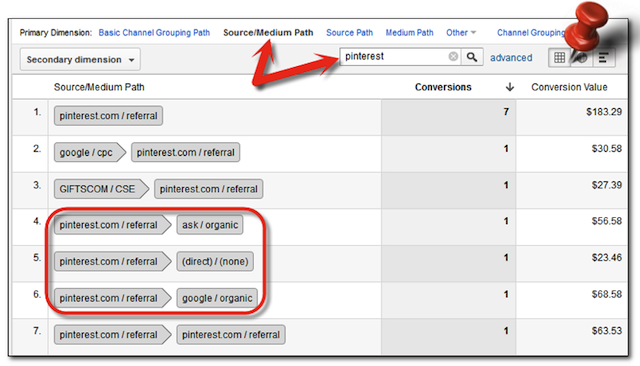This screenshot has height=366, width=640.
Task: Choose the Medium Path dimension
Action: [x=409, y=33]
